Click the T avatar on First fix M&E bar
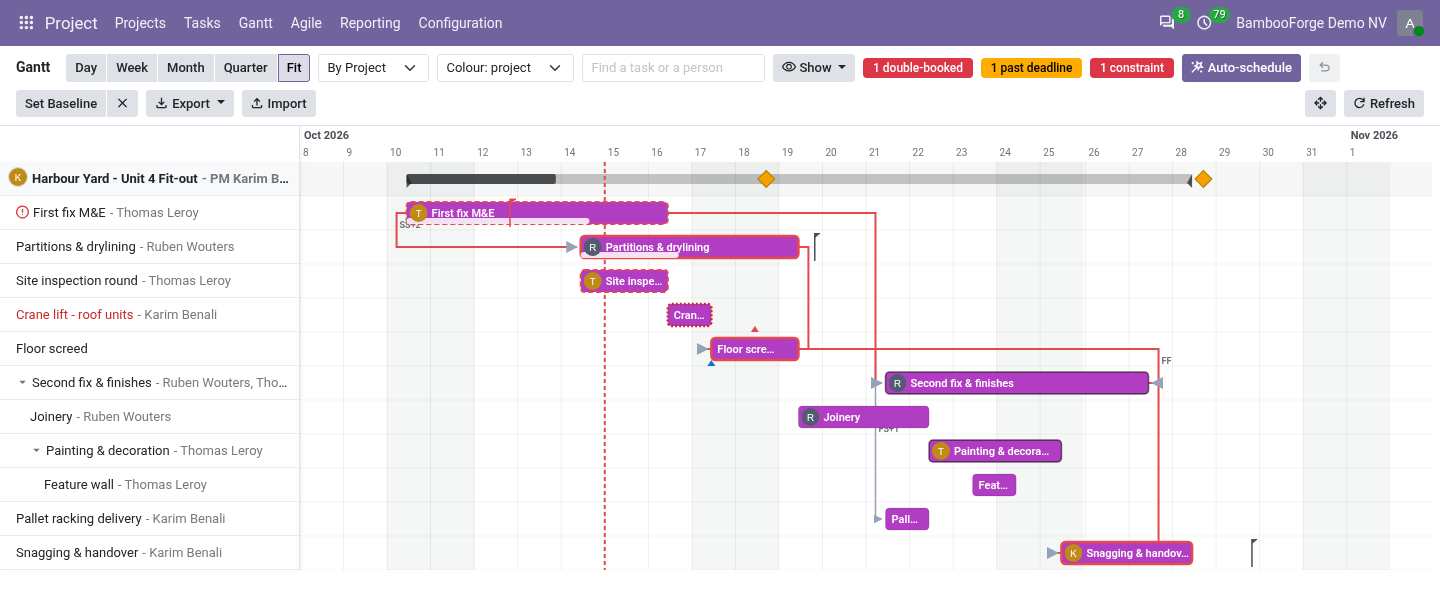The height and width of the screenshot is (594, 1440). [x=419, y=213]
